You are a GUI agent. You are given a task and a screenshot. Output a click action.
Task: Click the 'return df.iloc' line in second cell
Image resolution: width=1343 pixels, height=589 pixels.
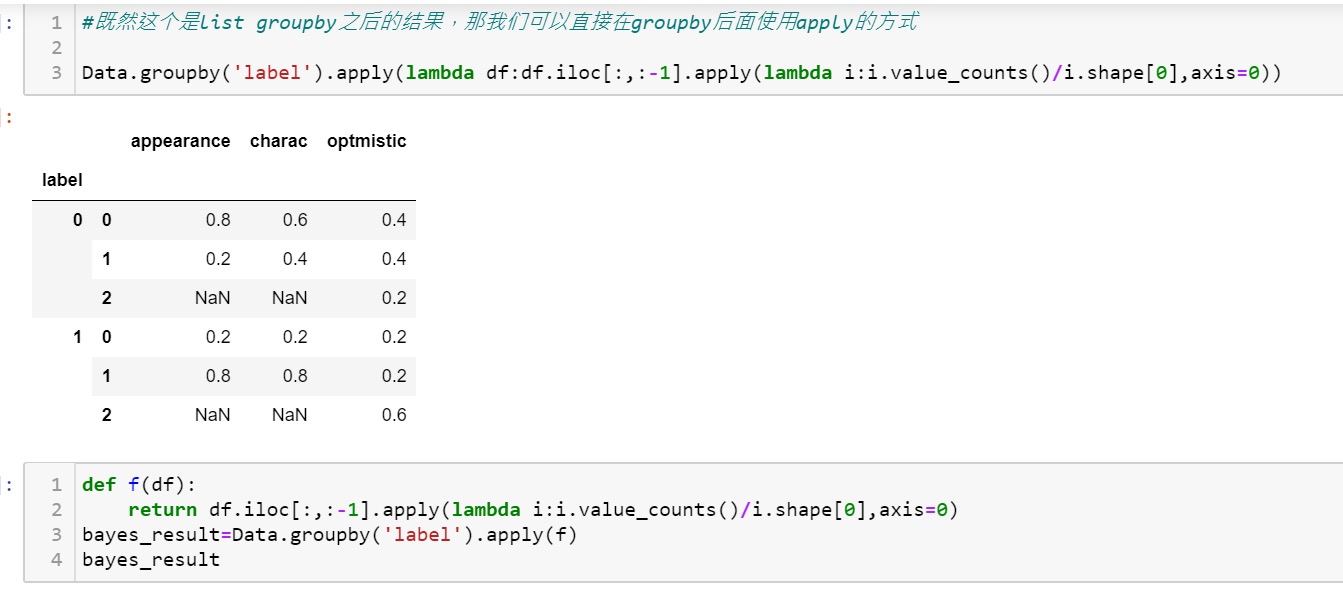click(x=542, y=510)
